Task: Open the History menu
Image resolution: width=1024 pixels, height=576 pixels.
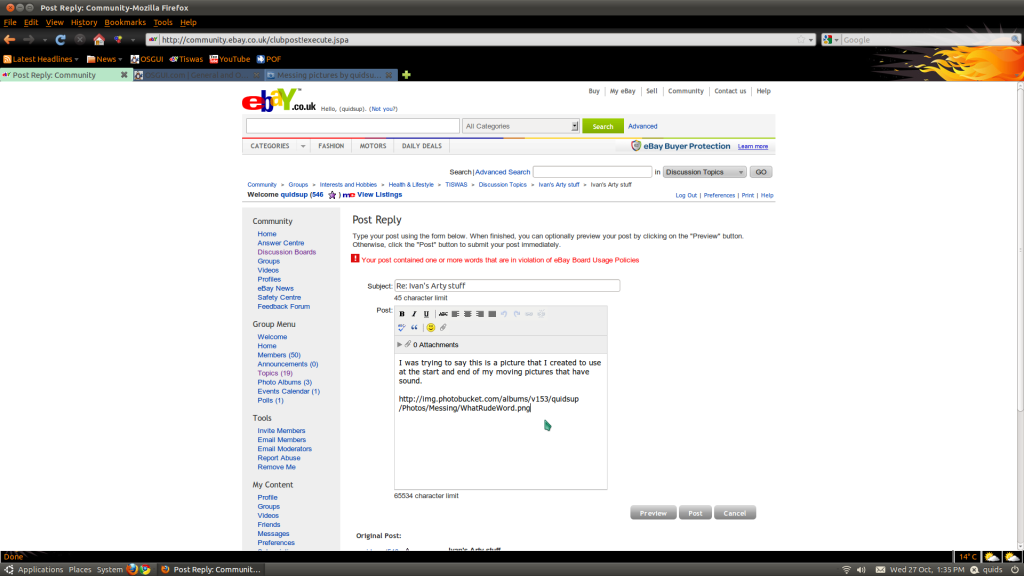Action: coord(84,22)
